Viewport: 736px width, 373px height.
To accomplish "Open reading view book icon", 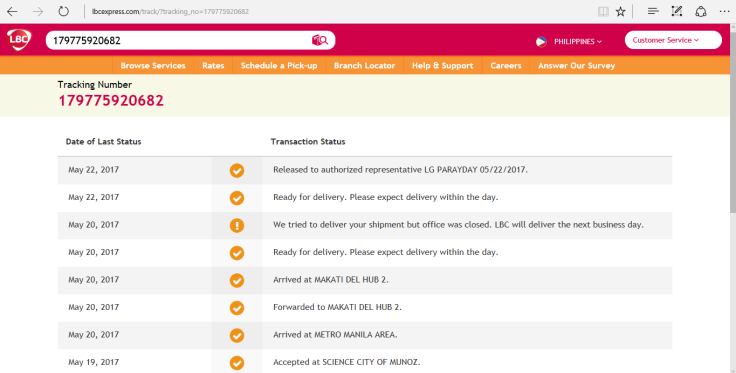I will 603,11.
